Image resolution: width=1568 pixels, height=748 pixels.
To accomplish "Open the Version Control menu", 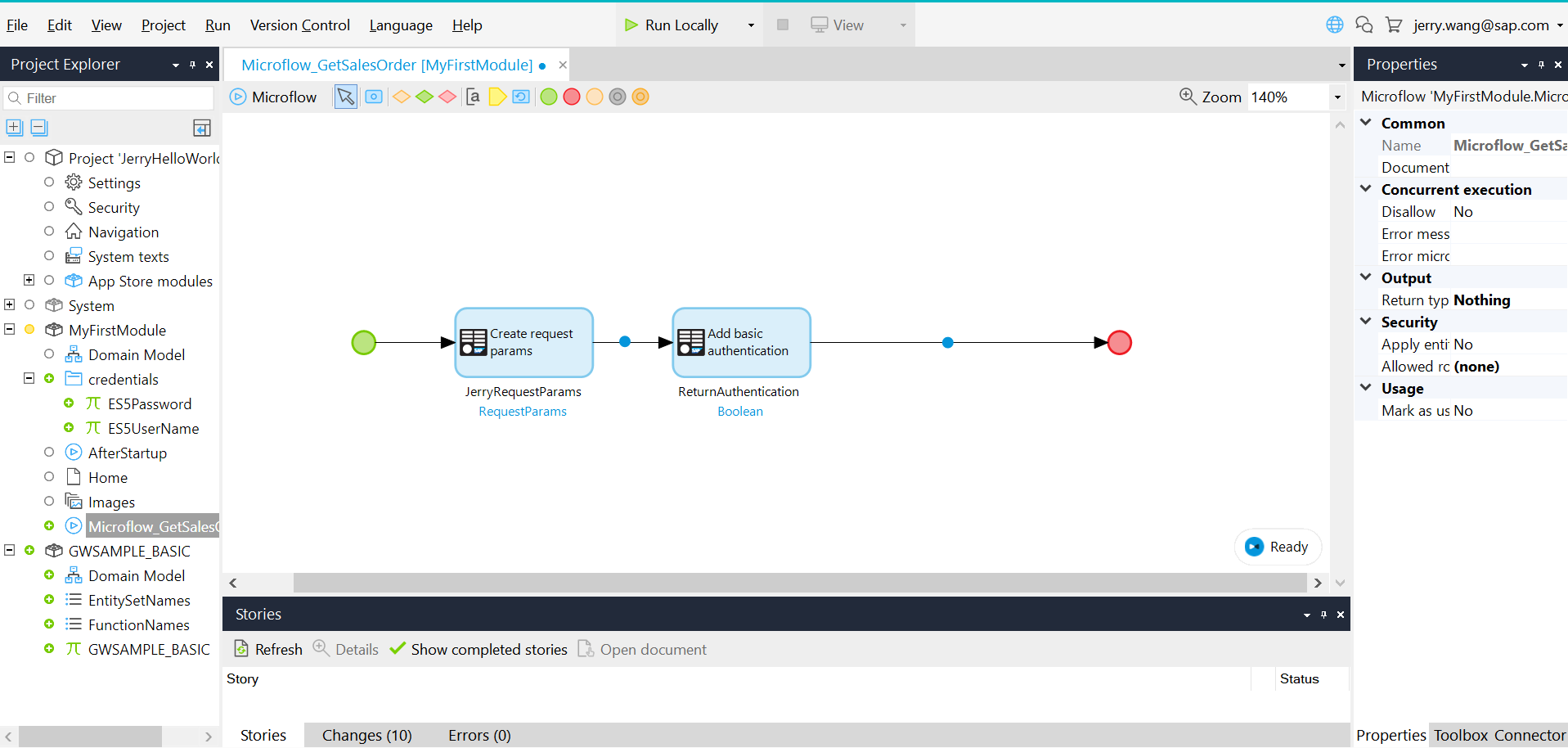I will pyautogui.click(x=300, y=25).
